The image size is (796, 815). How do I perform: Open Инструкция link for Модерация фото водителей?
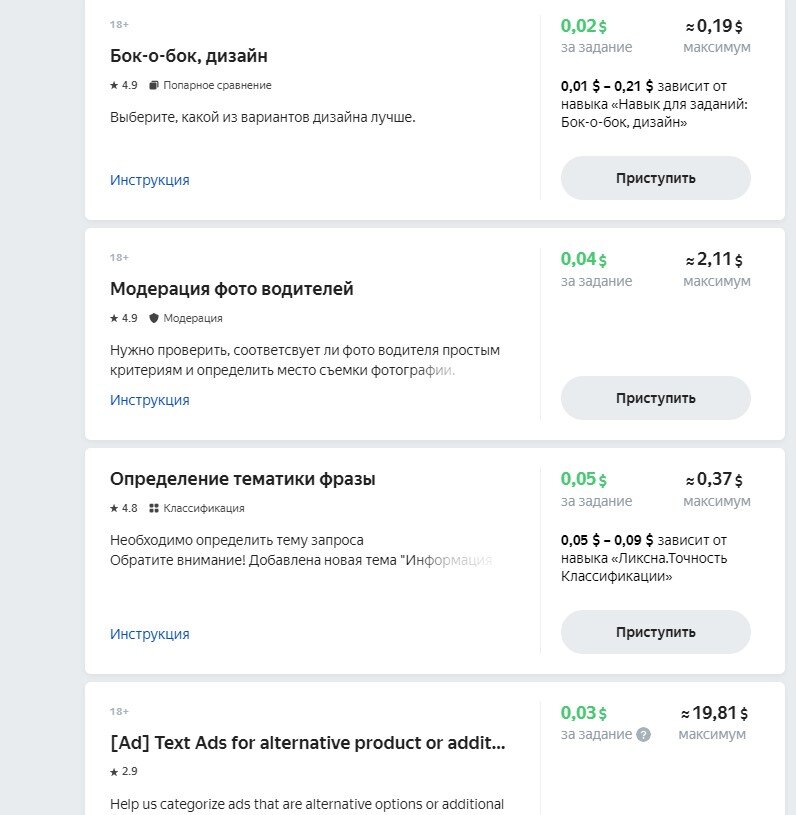point(149,400)
